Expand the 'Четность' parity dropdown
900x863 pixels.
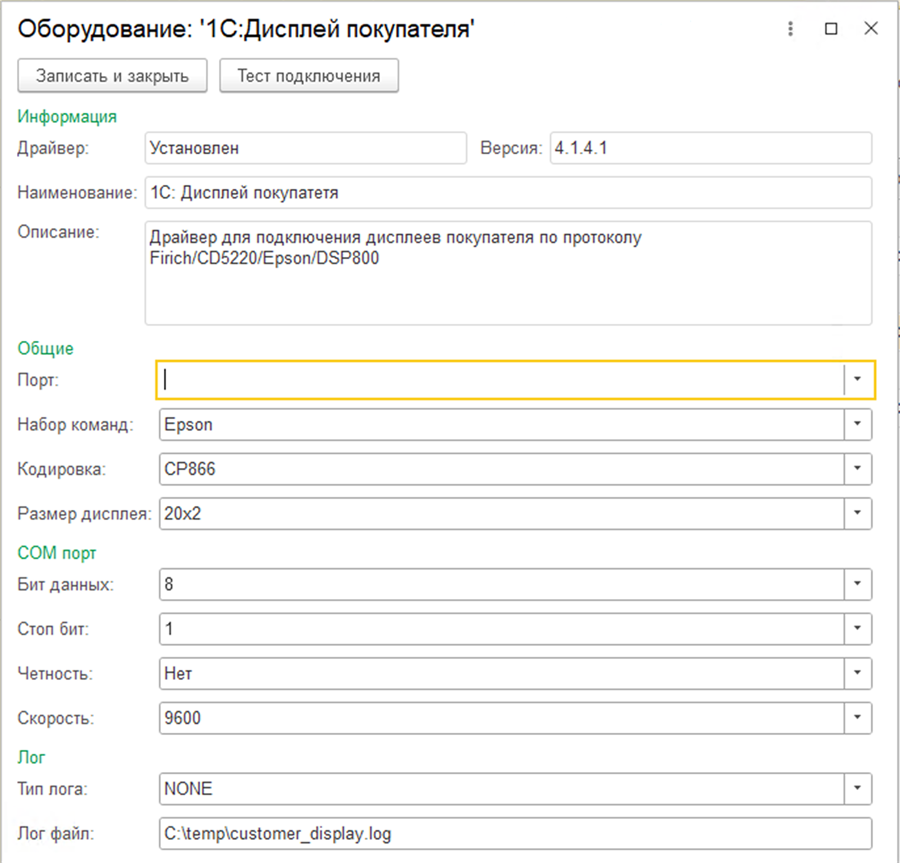point(858,673)
